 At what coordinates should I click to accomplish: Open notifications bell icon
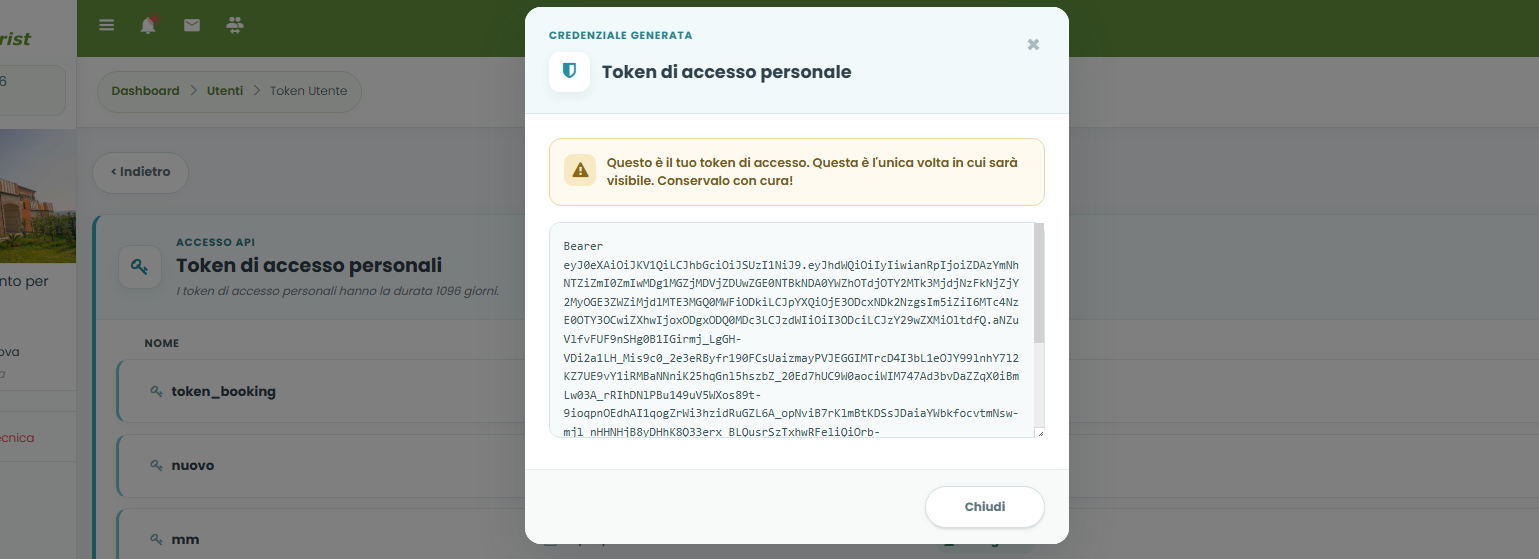(148, 25)
